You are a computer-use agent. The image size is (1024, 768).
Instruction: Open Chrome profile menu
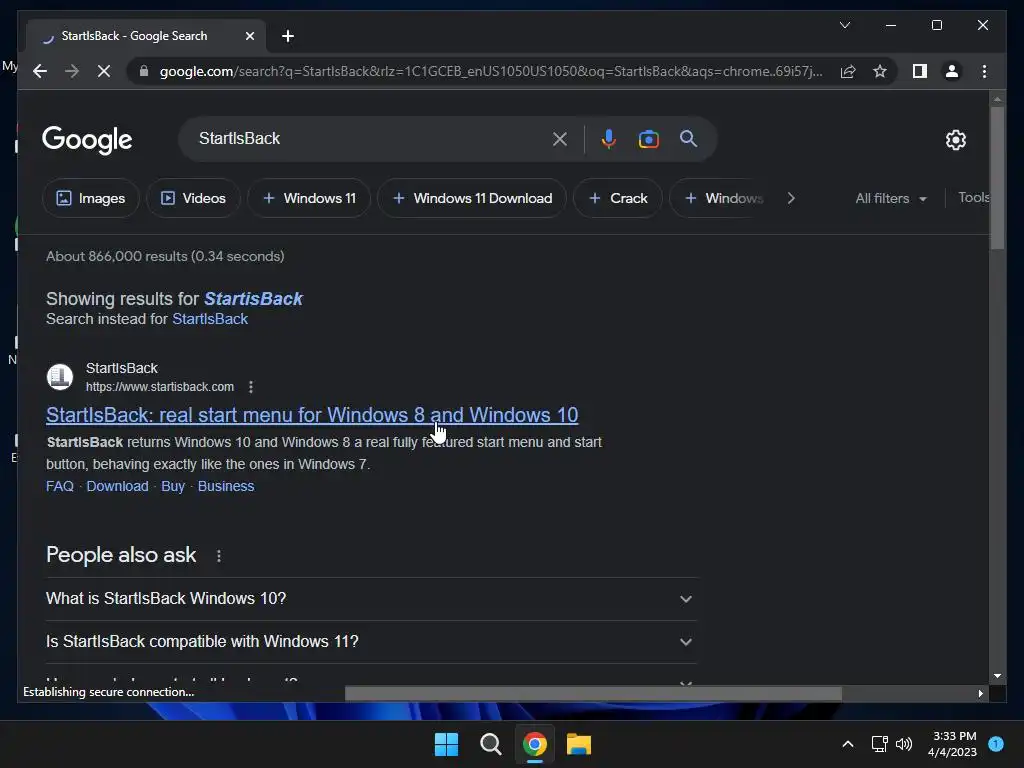point(952,71)
